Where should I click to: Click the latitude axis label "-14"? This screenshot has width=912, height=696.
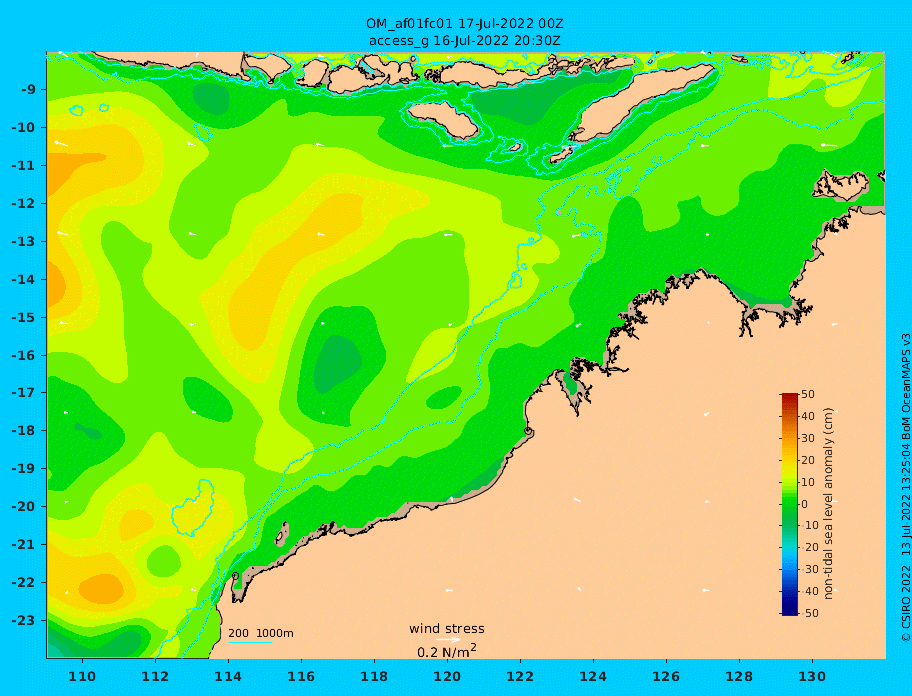25,280
